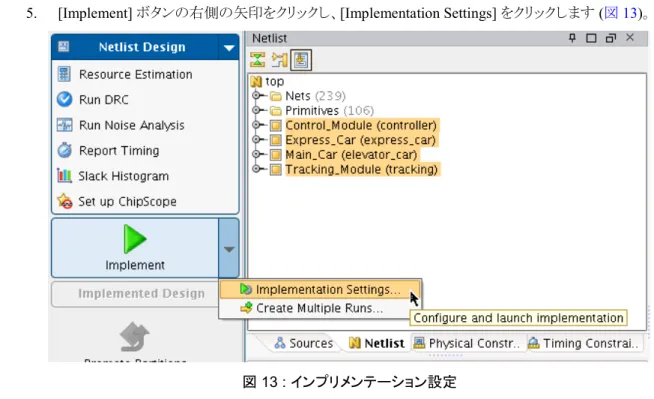Click the second Netlist toolbar tree icon

click(x=279, y=60)
